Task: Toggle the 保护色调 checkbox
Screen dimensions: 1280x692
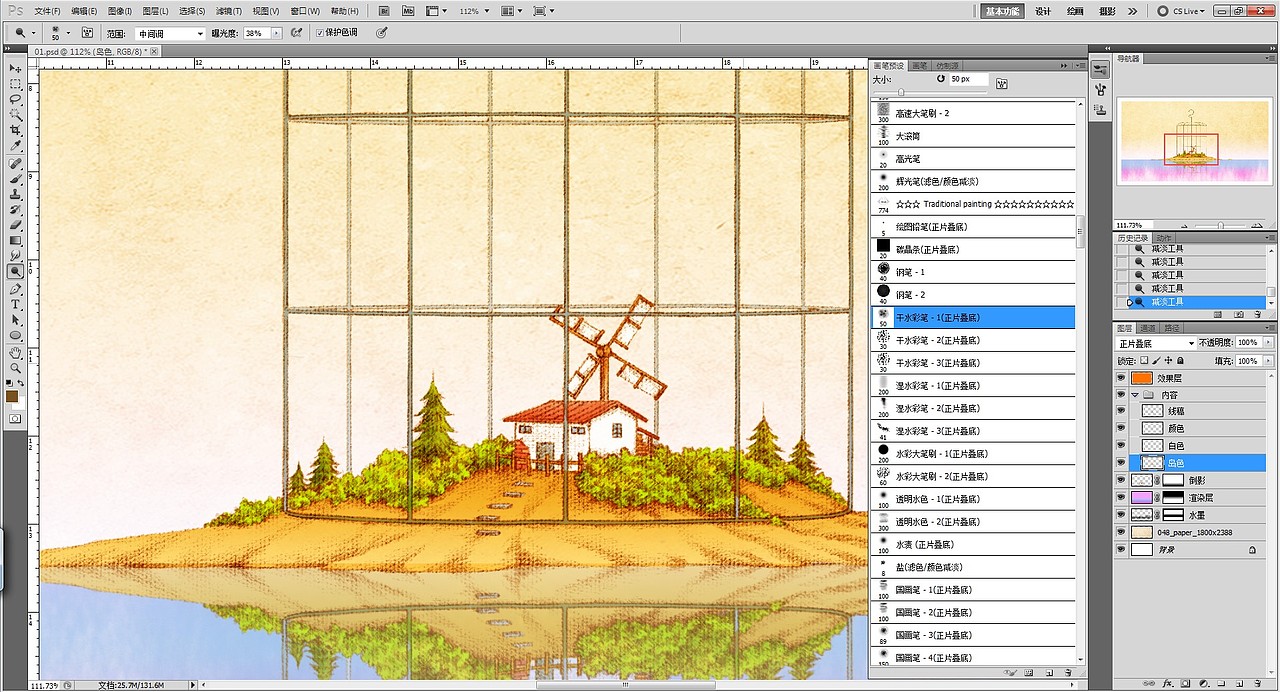Action: [320, 33]
